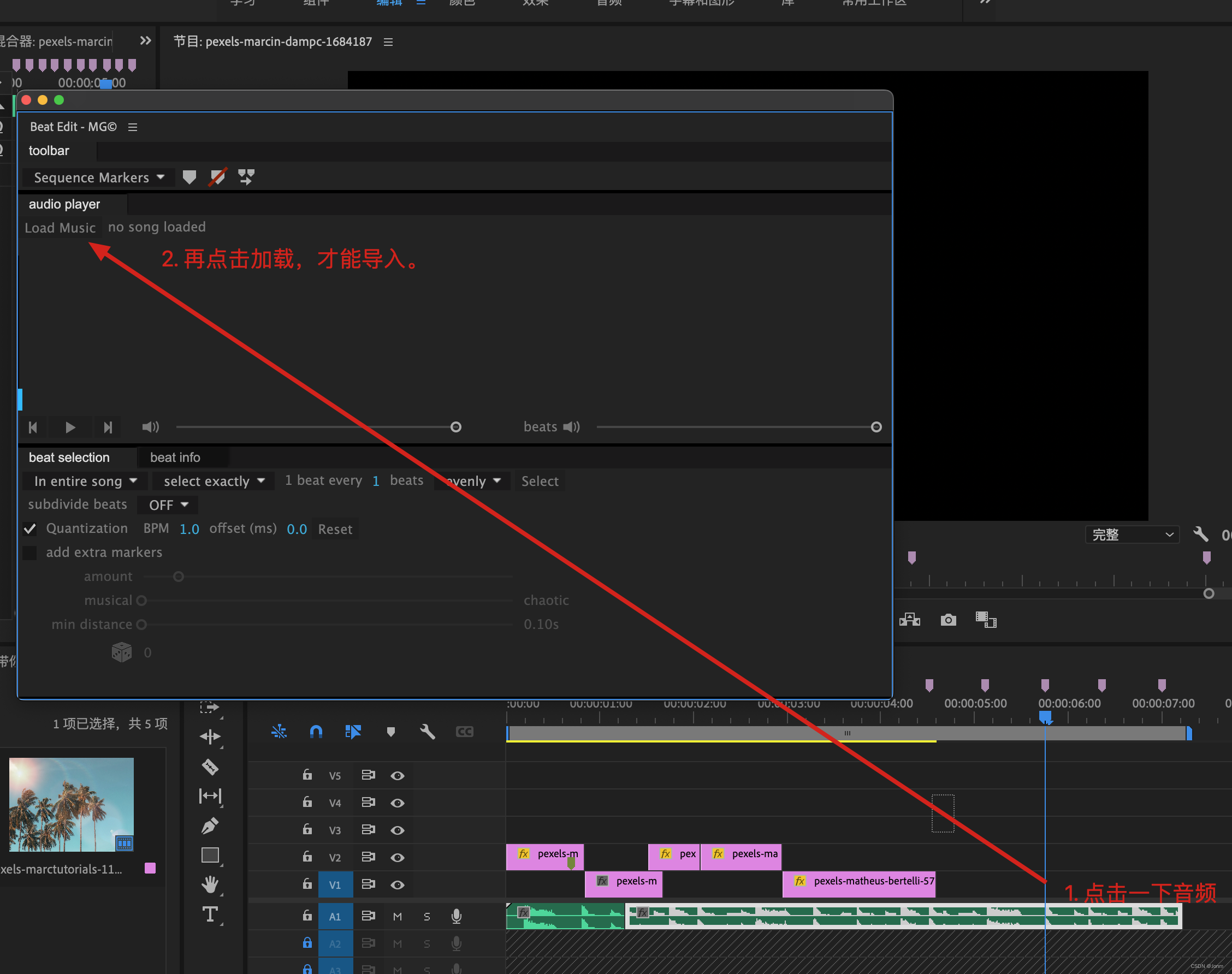1232x974 pixels.
Task: Toggle the Quantization checkbox
Action: tap(30, 529)
